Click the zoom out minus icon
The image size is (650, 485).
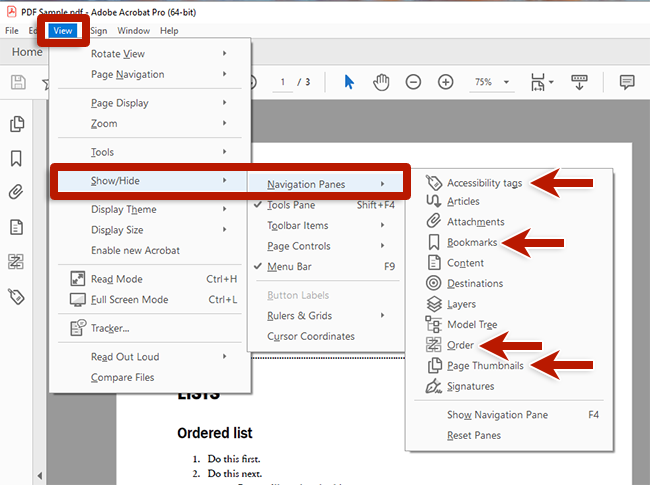click(x=414, y=82)
